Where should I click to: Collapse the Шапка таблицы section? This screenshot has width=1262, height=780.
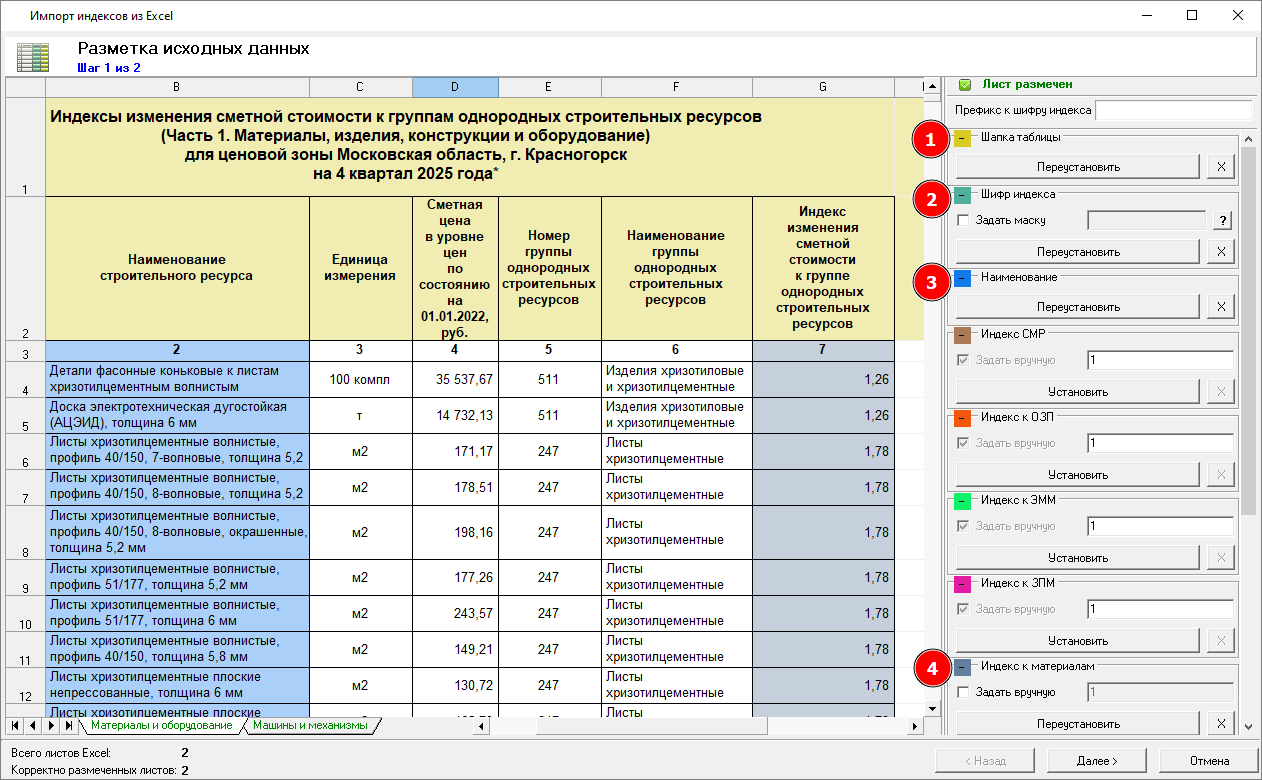point(962,139)
